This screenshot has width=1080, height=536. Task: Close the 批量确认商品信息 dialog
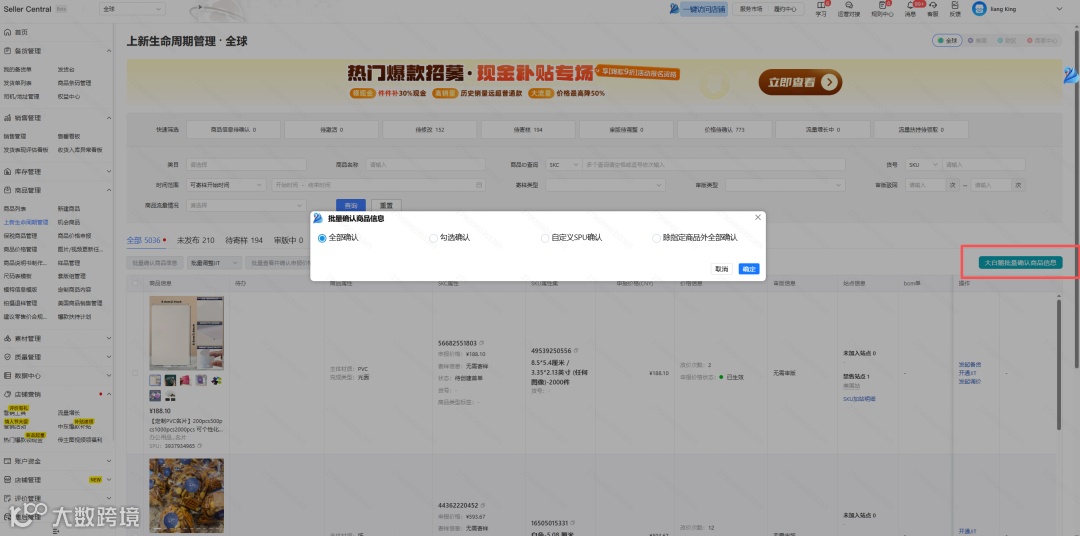pyautogui.click(x=758, y=217)
